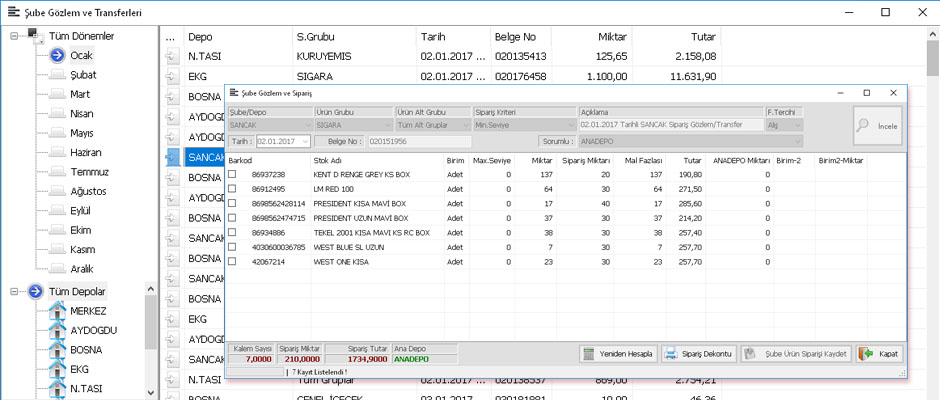
Task: Click the Sipariş Dekontu button
Action: (699, 354)
